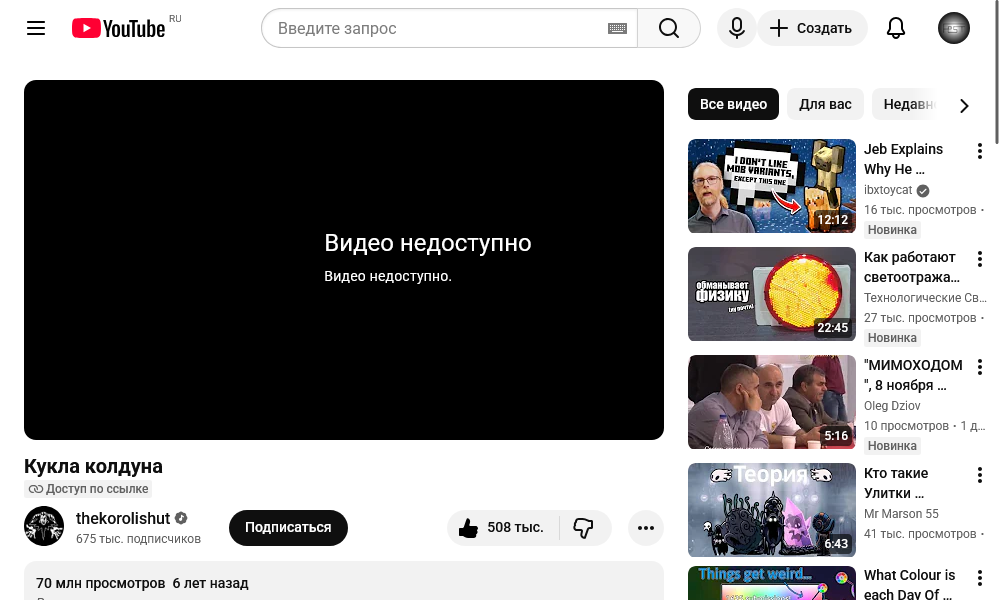Click the Доступ по ссылке badge
The image size is (1000, 600).
[x=88, y=489]
